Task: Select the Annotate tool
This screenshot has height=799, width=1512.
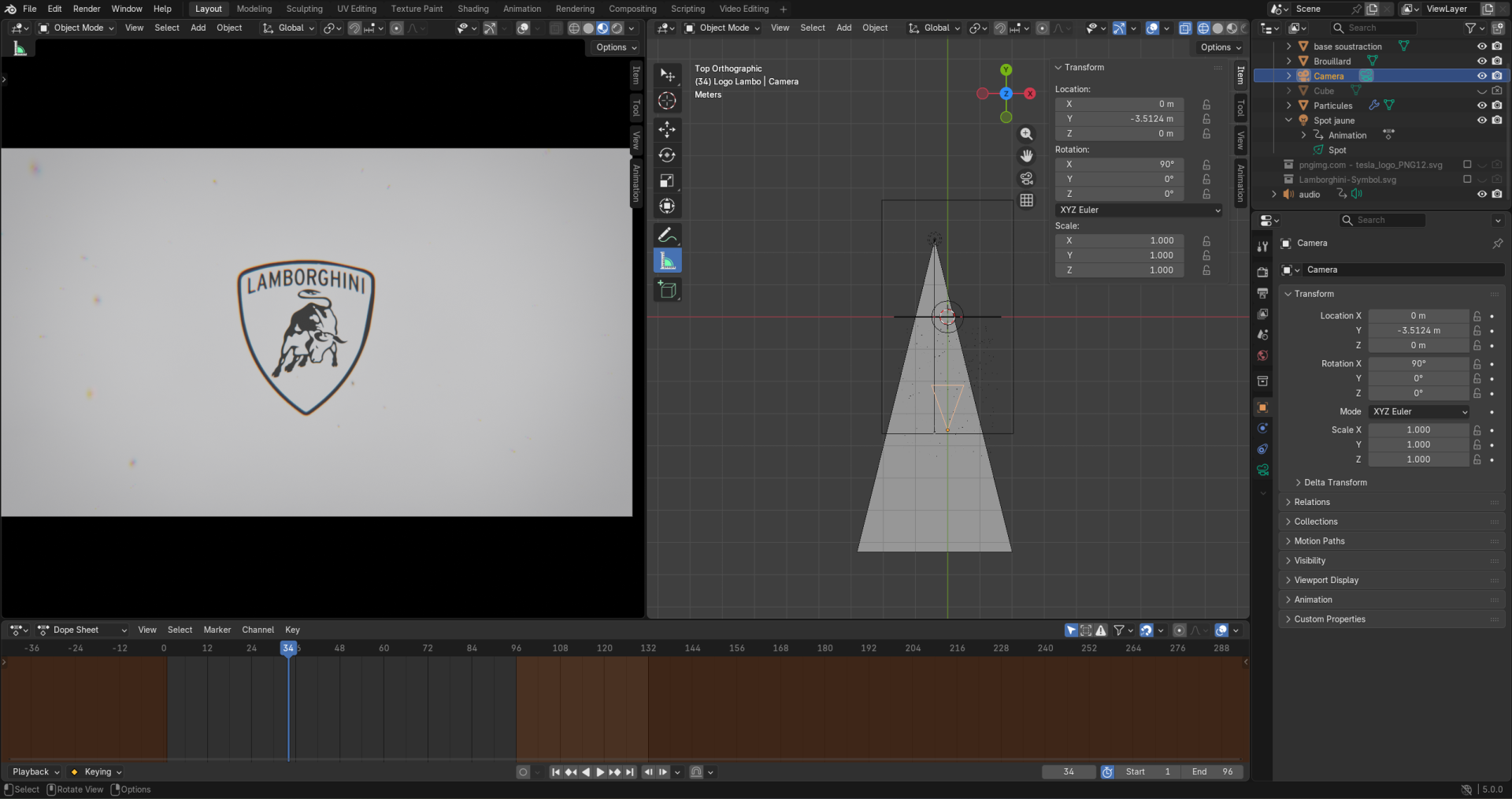Action: pyautogui.click(x=667, y=235)
